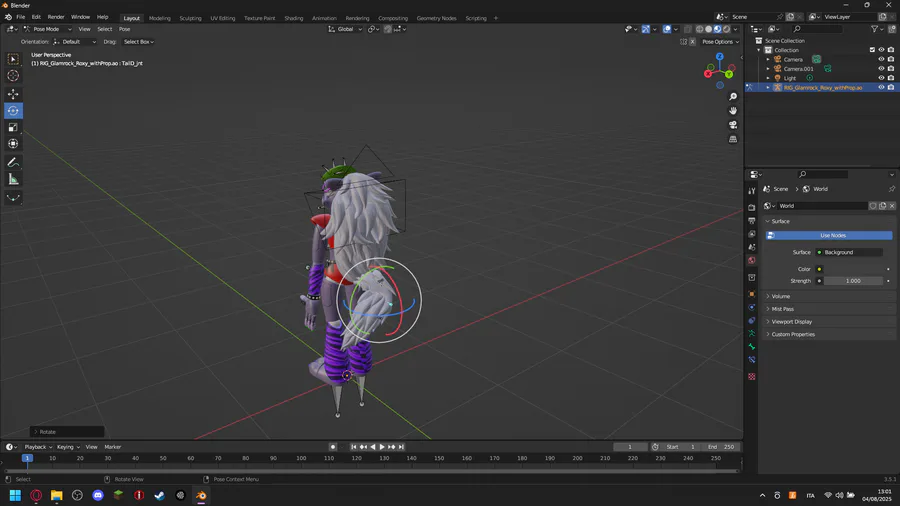
Task: Open the Orientation Default dropdown
Action: click(x=75, y=42)
